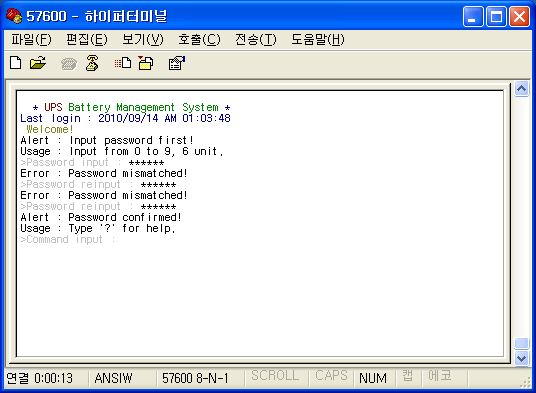Open the 전송(T) menu

pyautogui.click(x=256, y=40)
